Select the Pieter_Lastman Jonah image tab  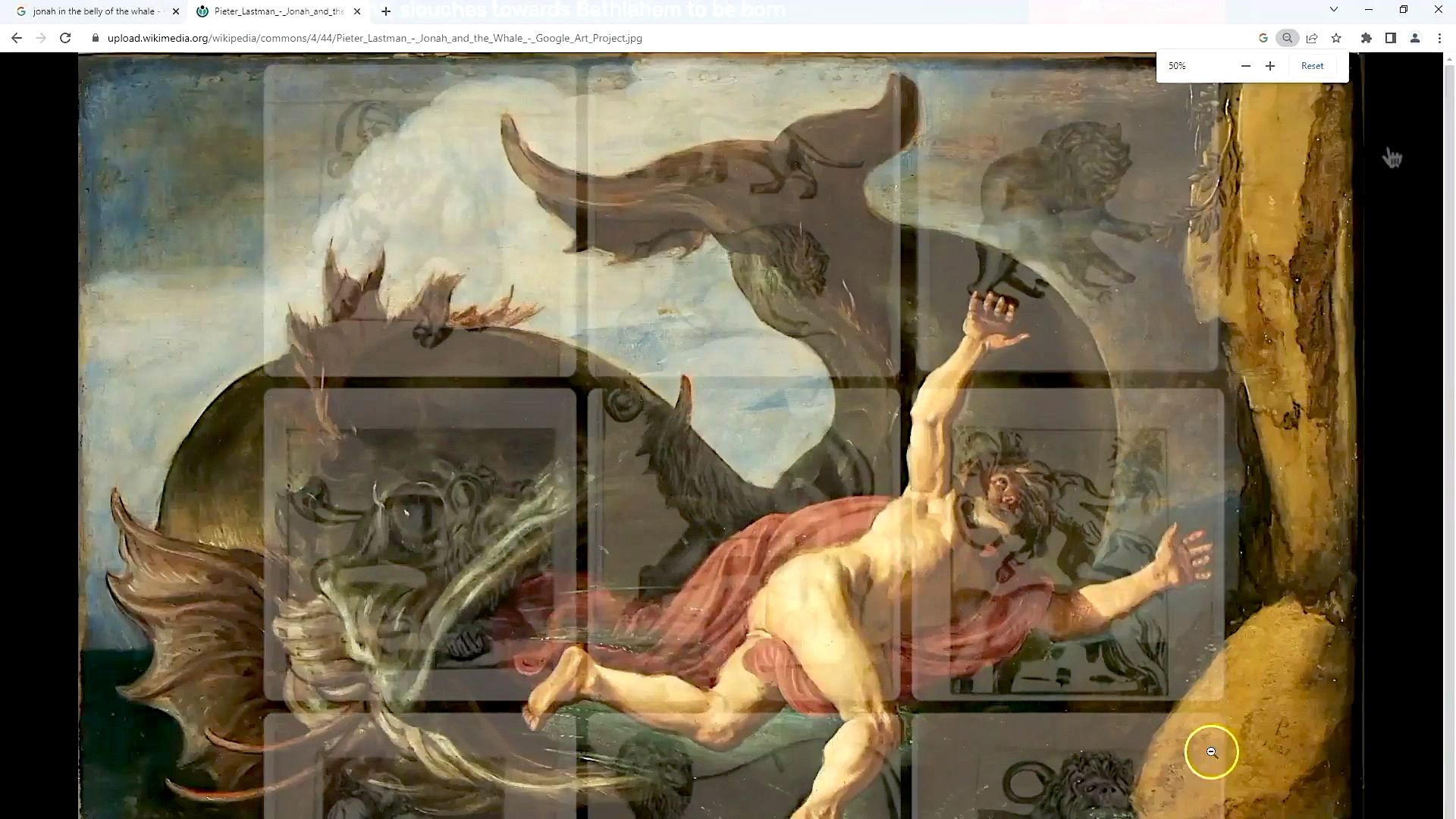277,11
